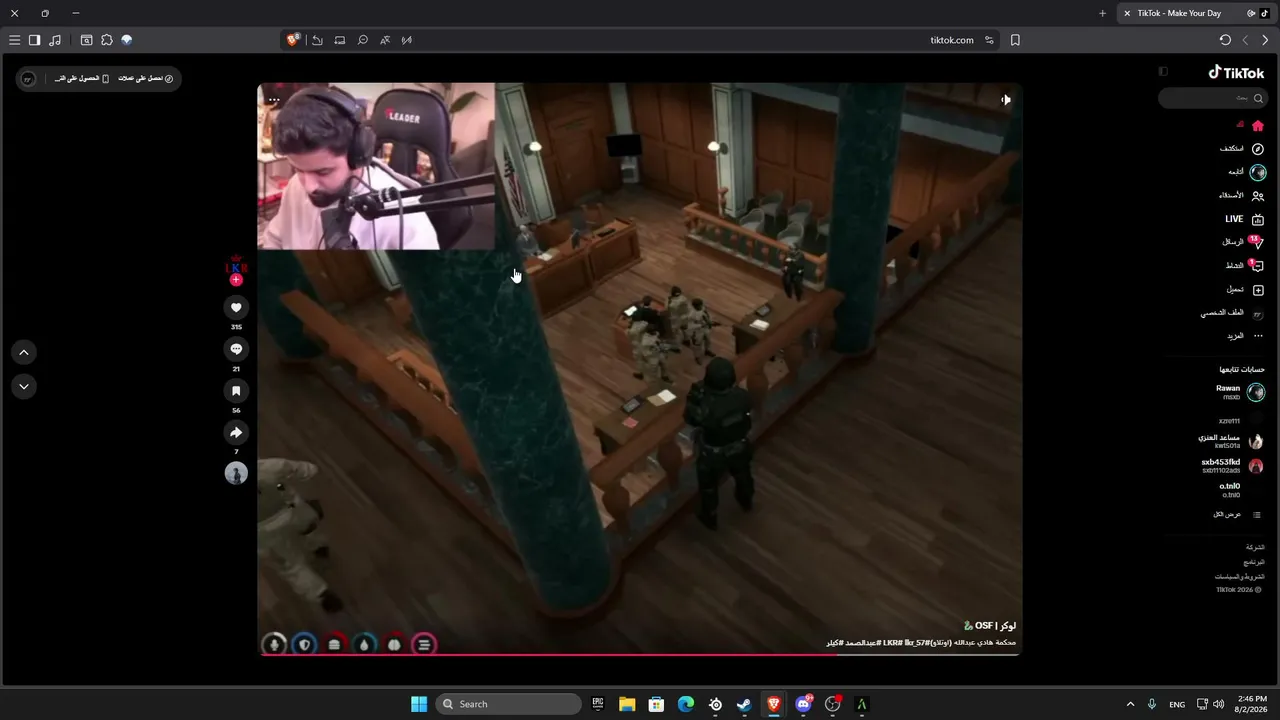Open the browser extensions puzzle icon
Screen dimensions: 1280x720
[x=107, y=40]
